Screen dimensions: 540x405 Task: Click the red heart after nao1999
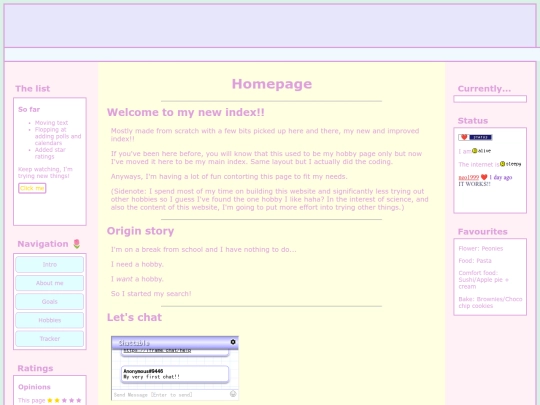(x=484, y=177)
